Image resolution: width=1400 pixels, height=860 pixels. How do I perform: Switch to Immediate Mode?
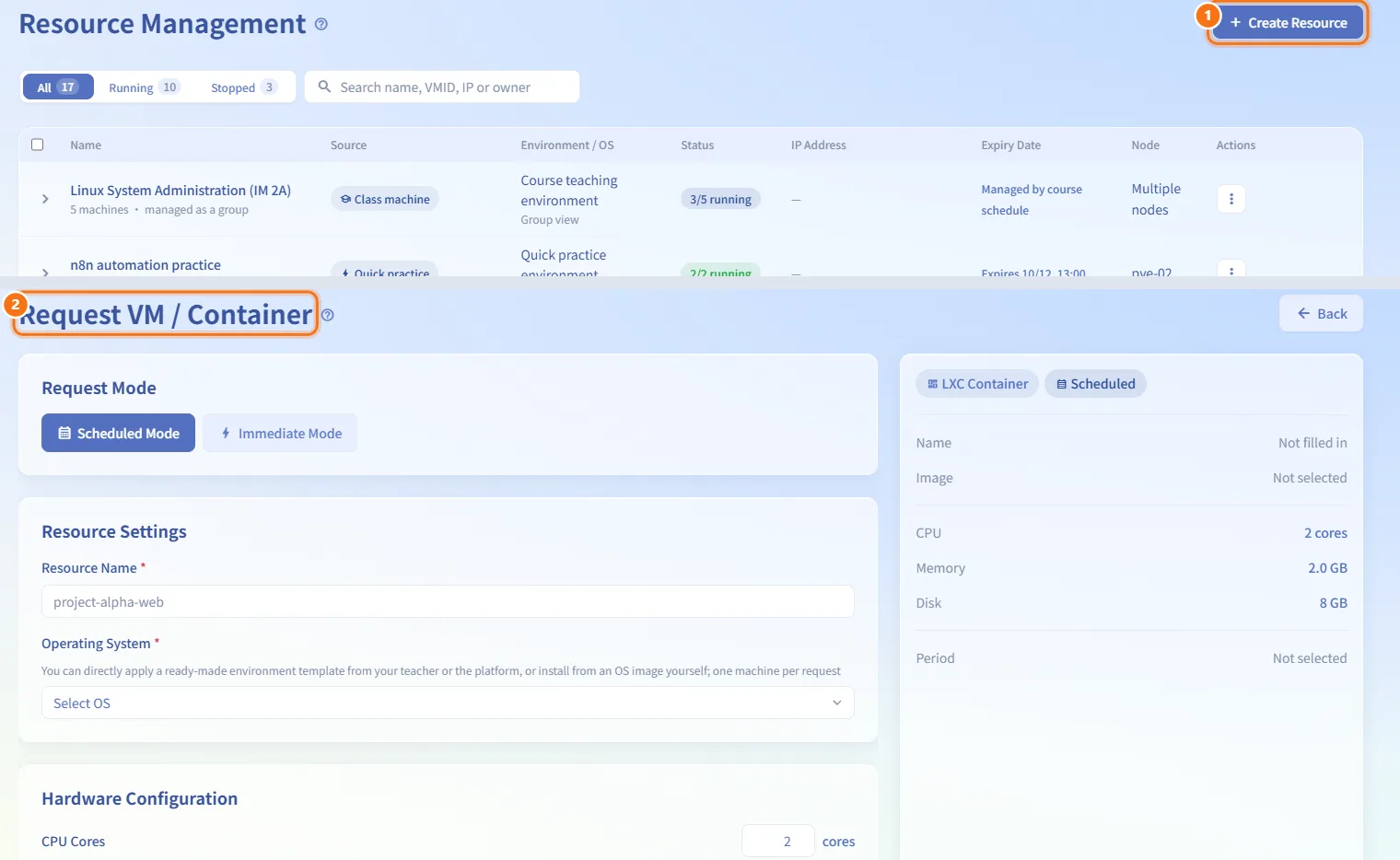point(280,433)
